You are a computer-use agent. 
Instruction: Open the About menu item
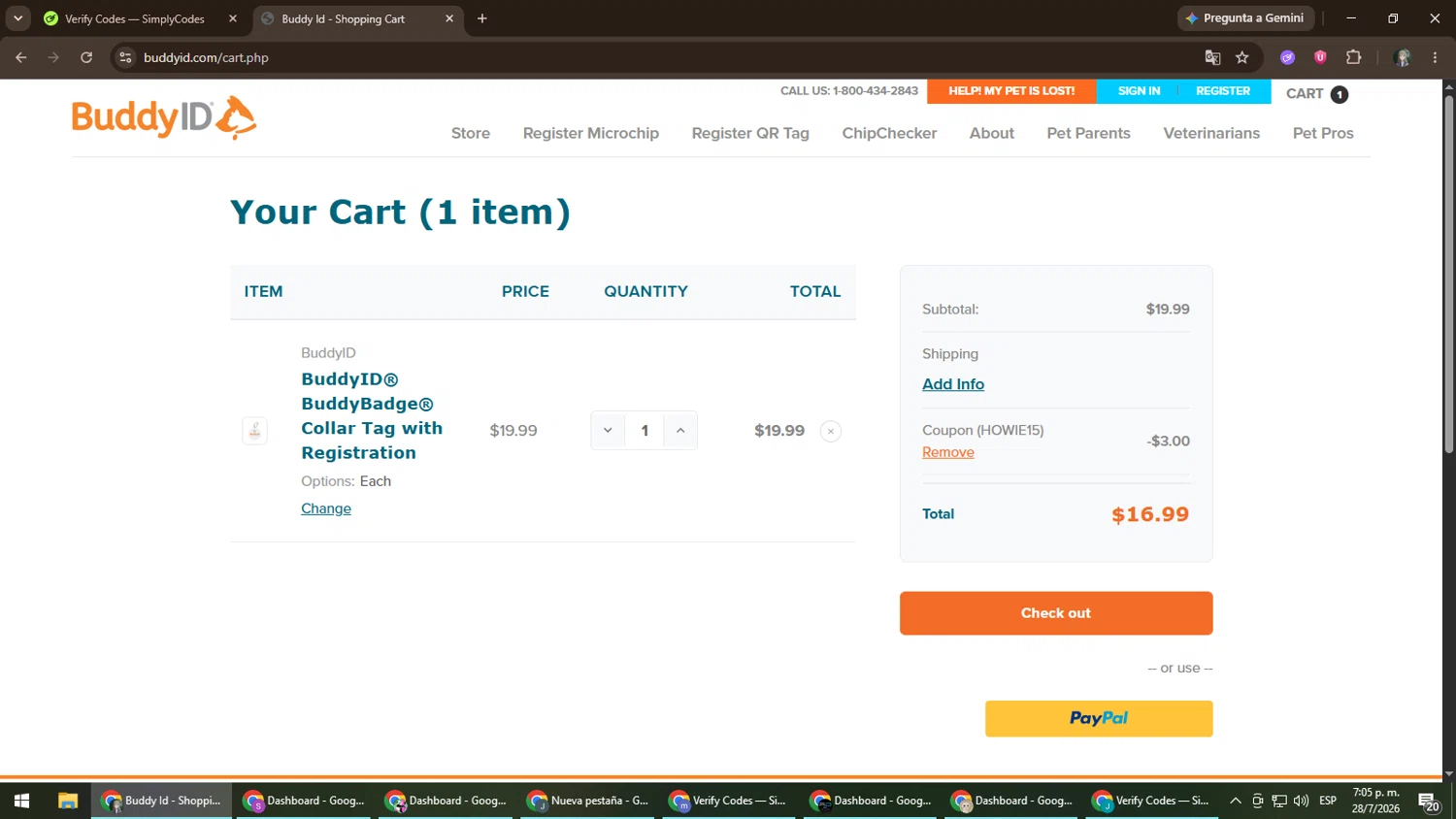point(992,133)
